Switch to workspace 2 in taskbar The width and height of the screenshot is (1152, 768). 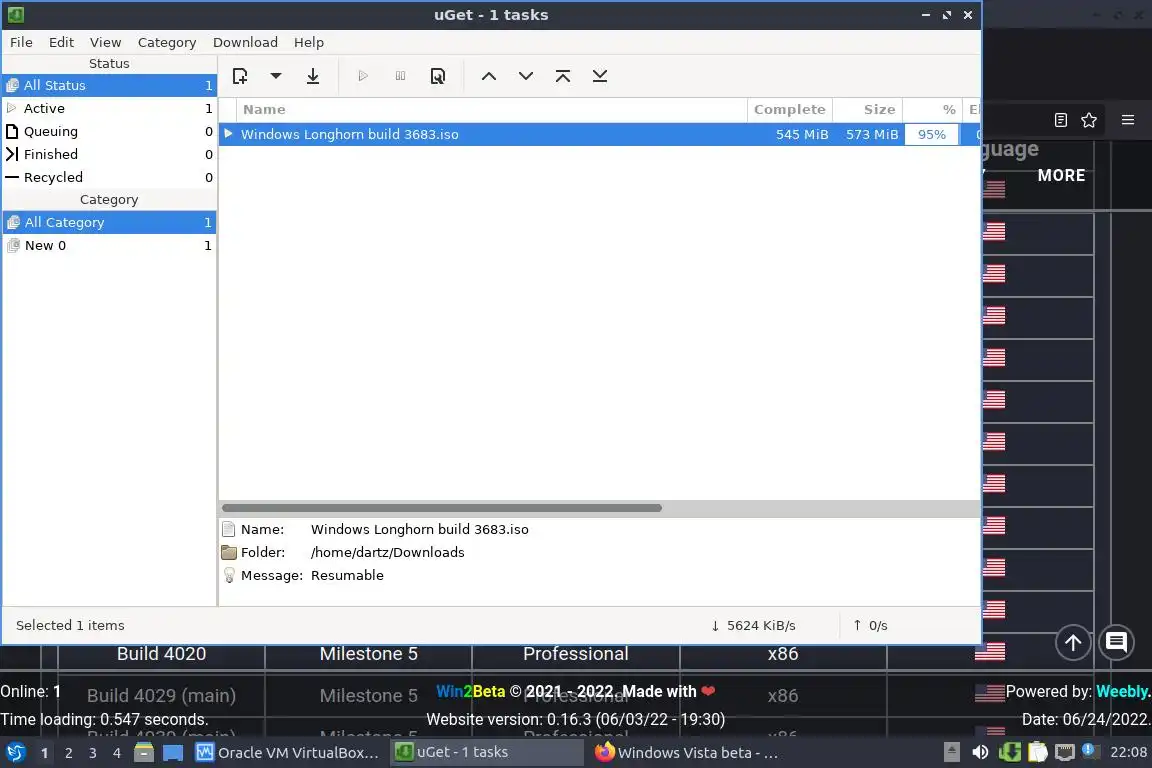click(68, 753)
